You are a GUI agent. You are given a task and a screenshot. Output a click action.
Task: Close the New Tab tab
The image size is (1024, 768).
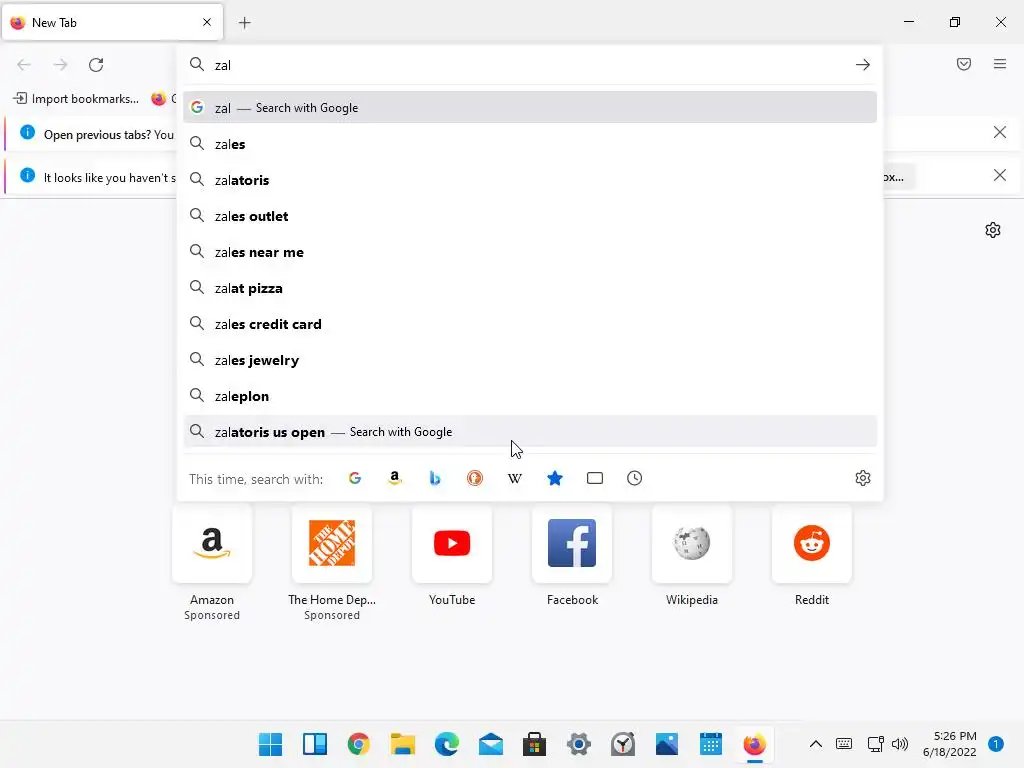(207, 22)
